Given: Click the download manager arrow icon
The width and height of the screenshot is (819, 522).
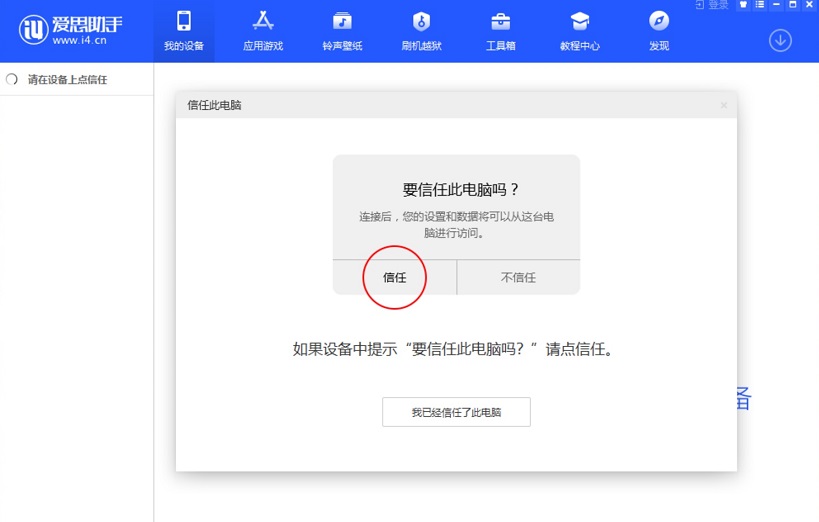Looking at the screenshot, I should click(780, 40).
